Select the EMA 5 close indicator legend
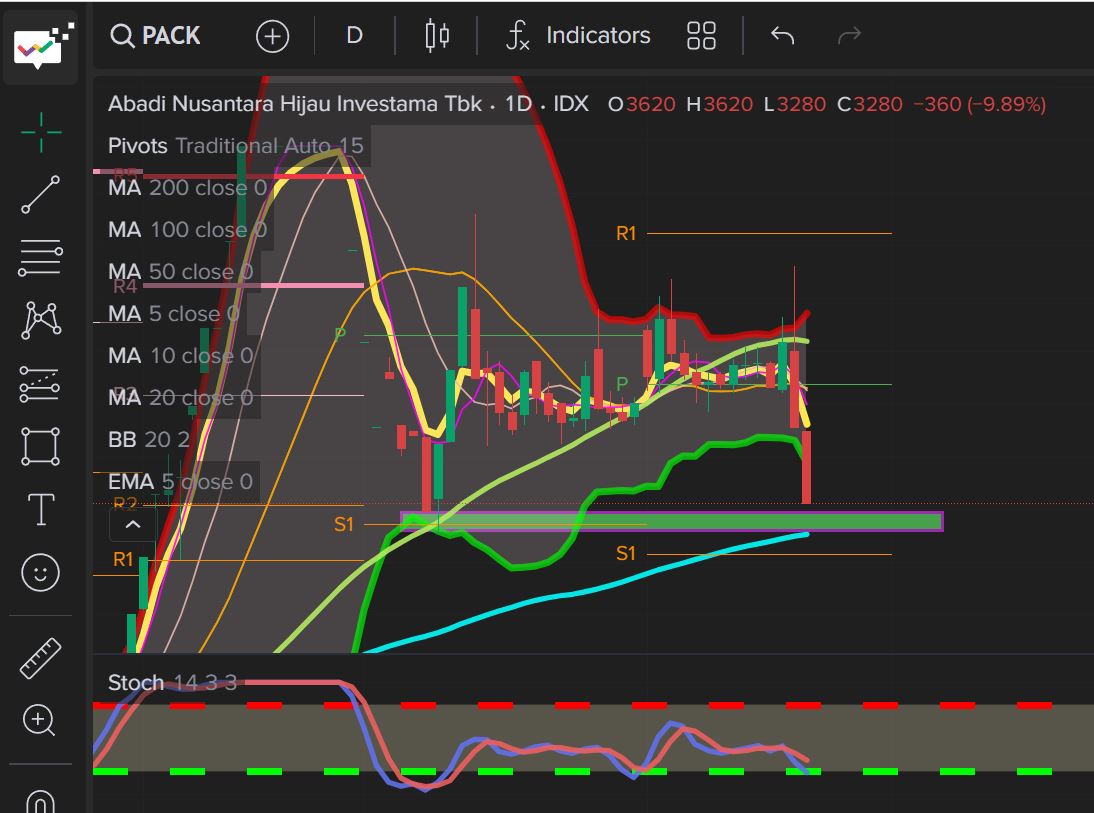Viewport: 1094px width, 813px height. point(180,481)
